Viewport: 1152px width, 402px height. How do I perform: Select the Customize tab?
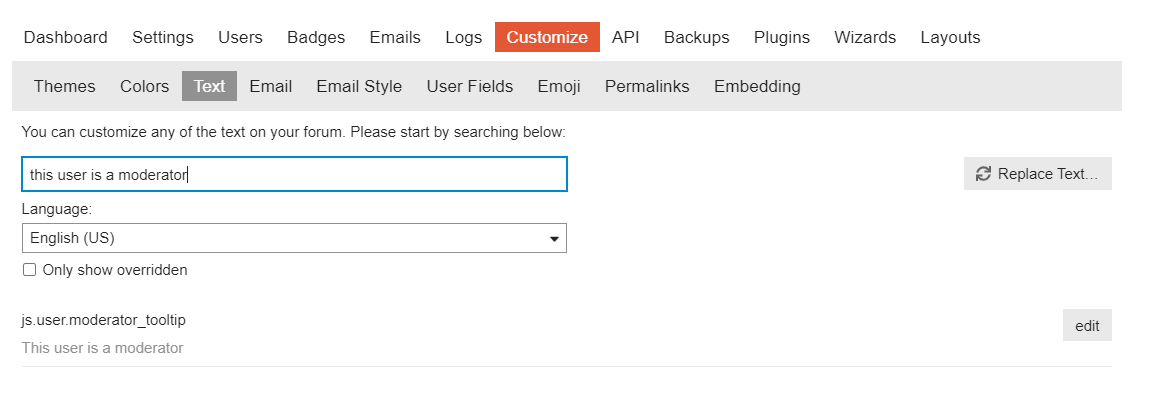tap(547, 37)
